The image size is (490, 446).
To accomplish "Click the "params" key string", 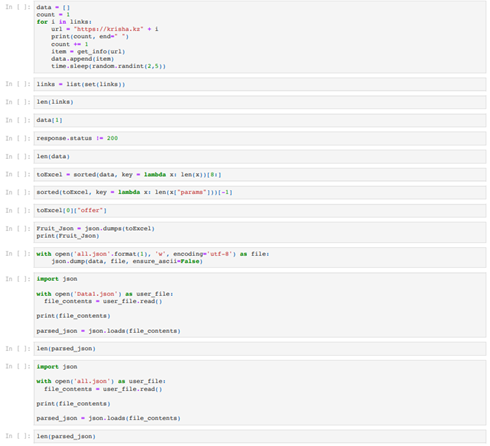I will (192, 192).
